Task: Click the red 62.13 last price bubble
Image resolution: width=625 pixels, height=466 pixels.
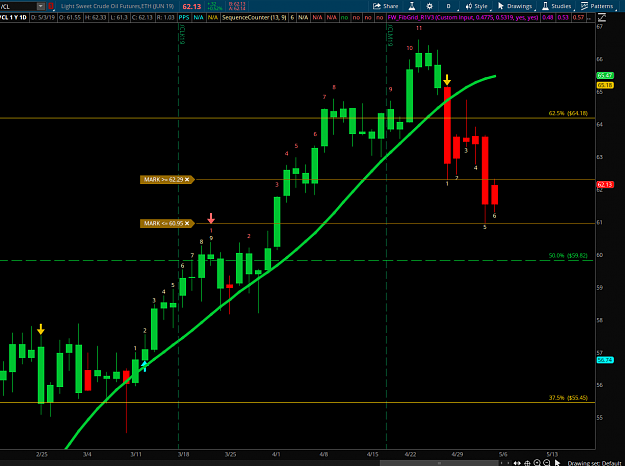Action: pos(605,184)
